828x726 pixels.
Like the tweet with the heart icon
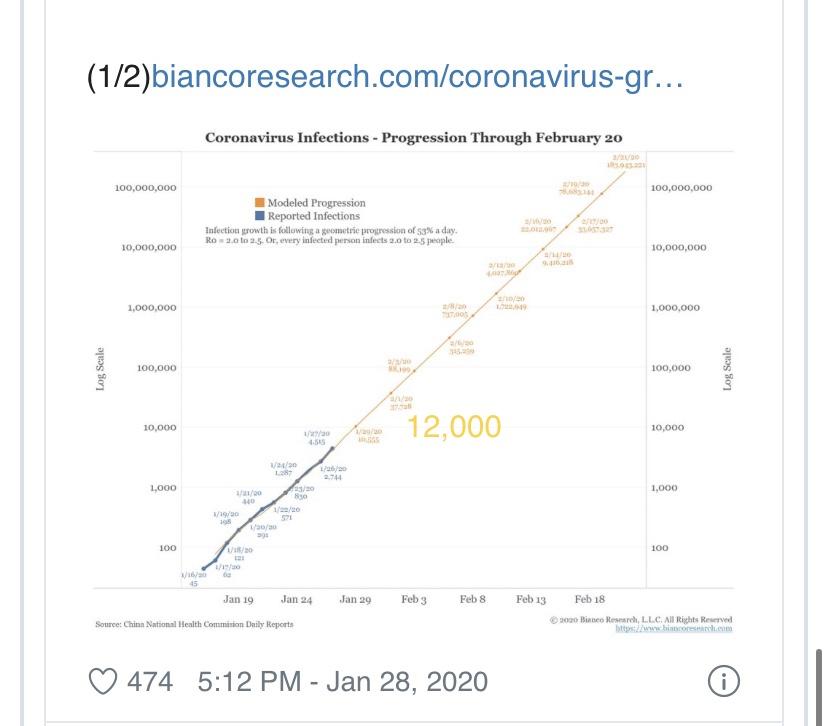(102, 681)
